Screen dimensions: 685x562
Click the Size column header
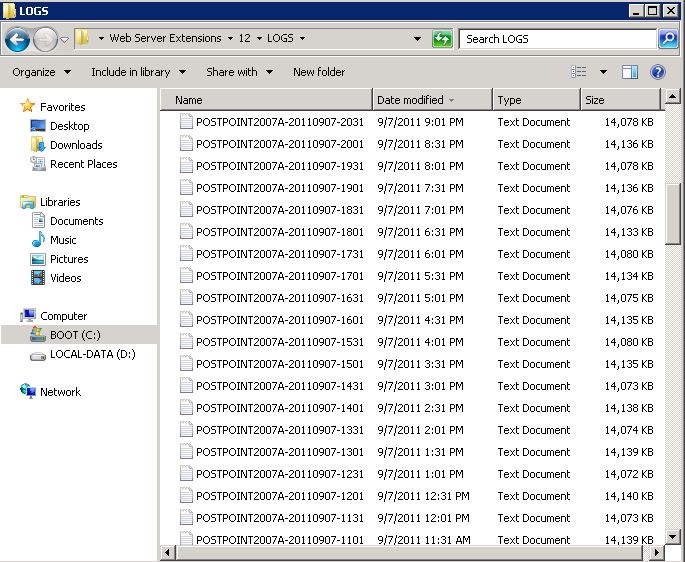click(595, 100)
